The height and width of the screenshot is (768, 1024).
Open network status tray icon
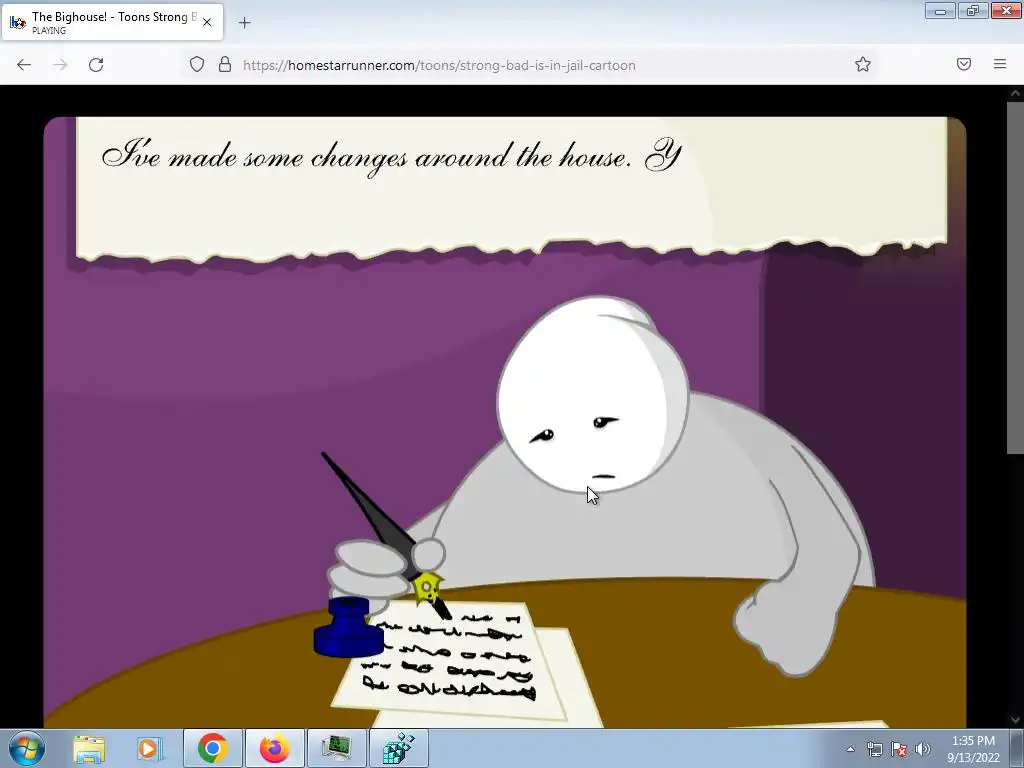(x=874, y=749)
